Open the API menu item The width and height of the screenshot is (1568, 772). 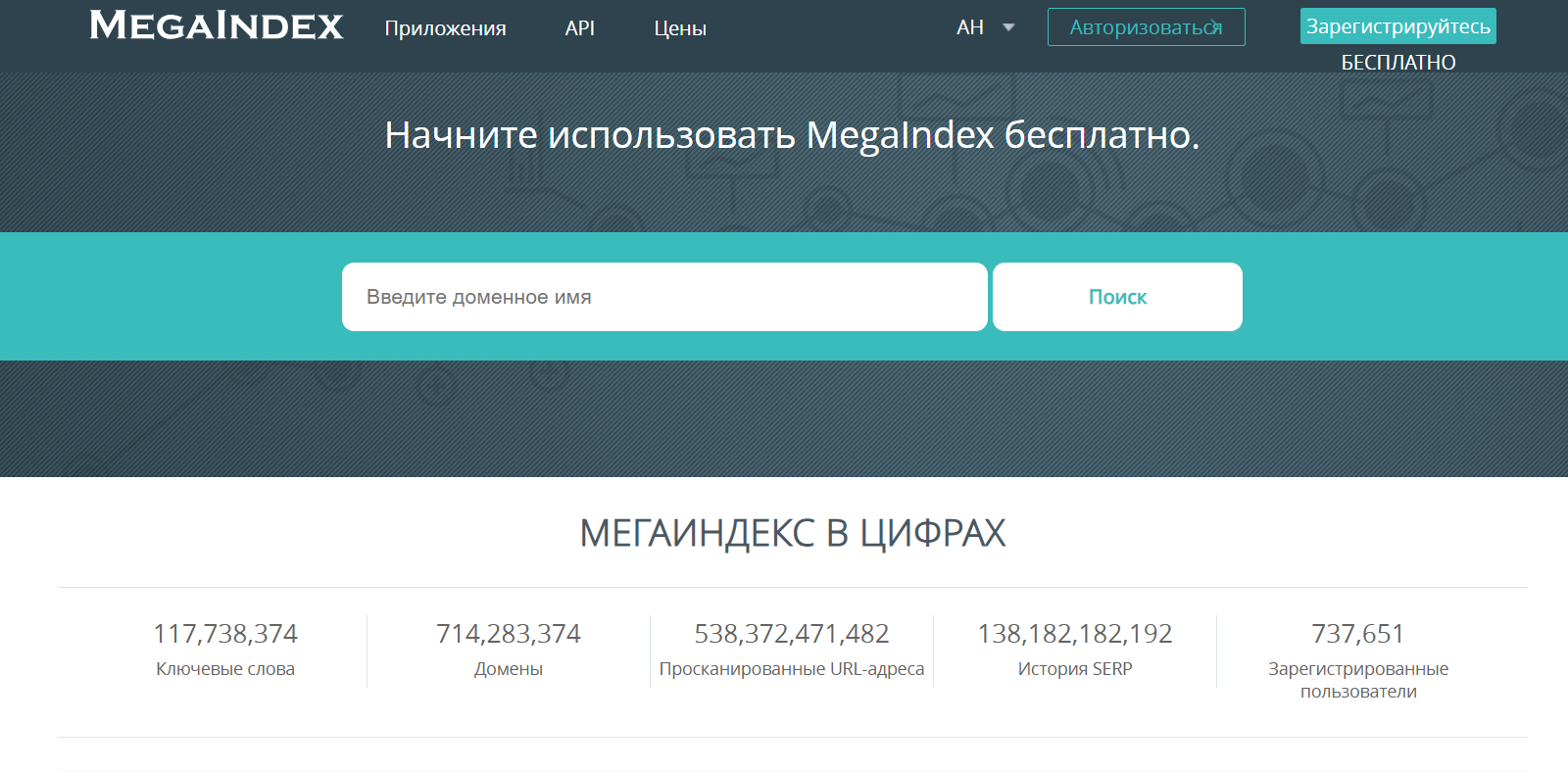tap(579, 28)
